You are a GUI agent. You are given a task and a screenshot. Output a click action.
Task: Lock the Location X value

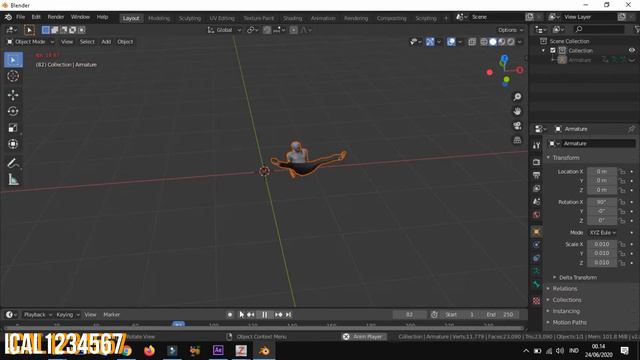(622, 172)
